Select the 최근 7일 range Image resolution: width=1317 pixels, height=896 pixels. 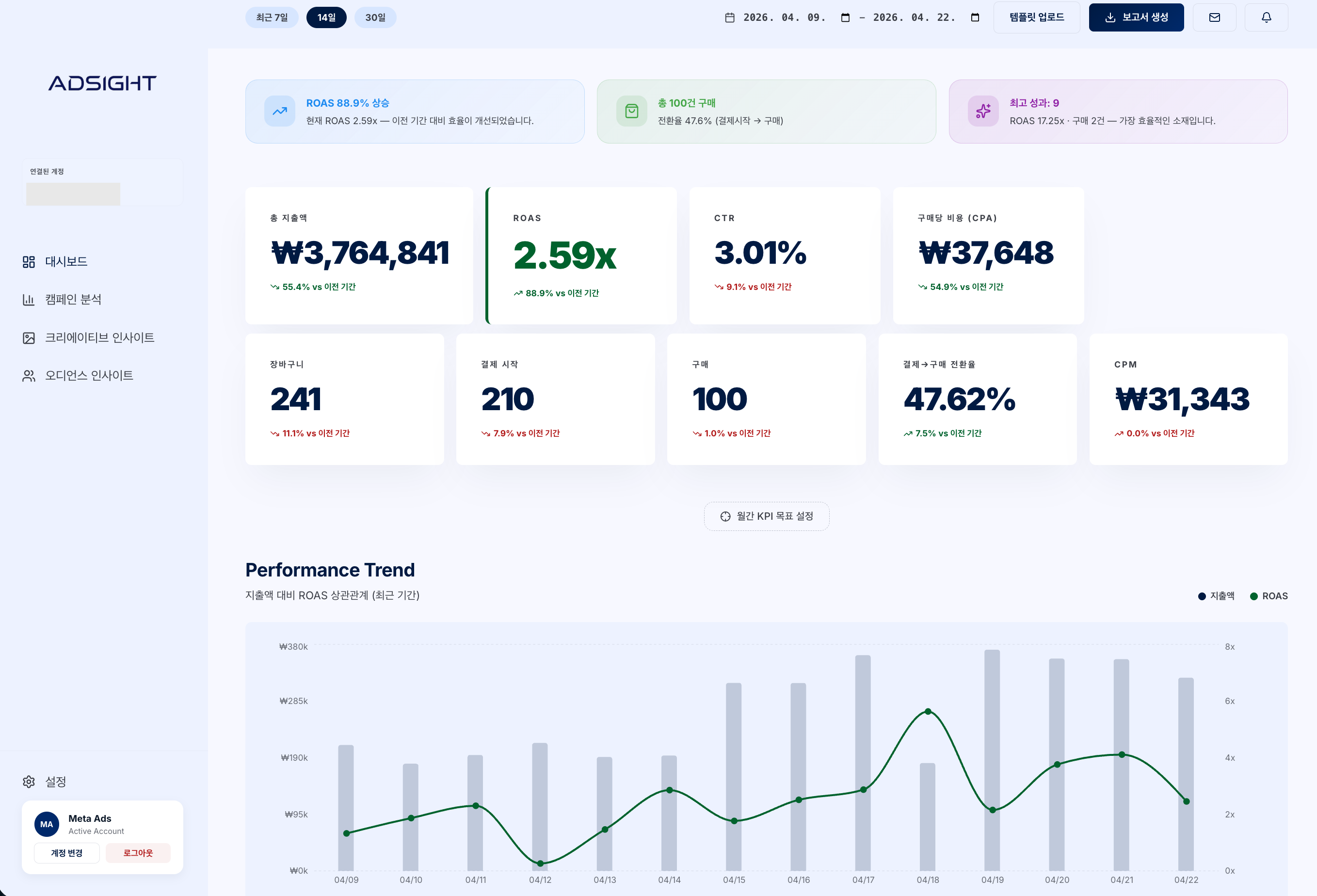point(272,17)
